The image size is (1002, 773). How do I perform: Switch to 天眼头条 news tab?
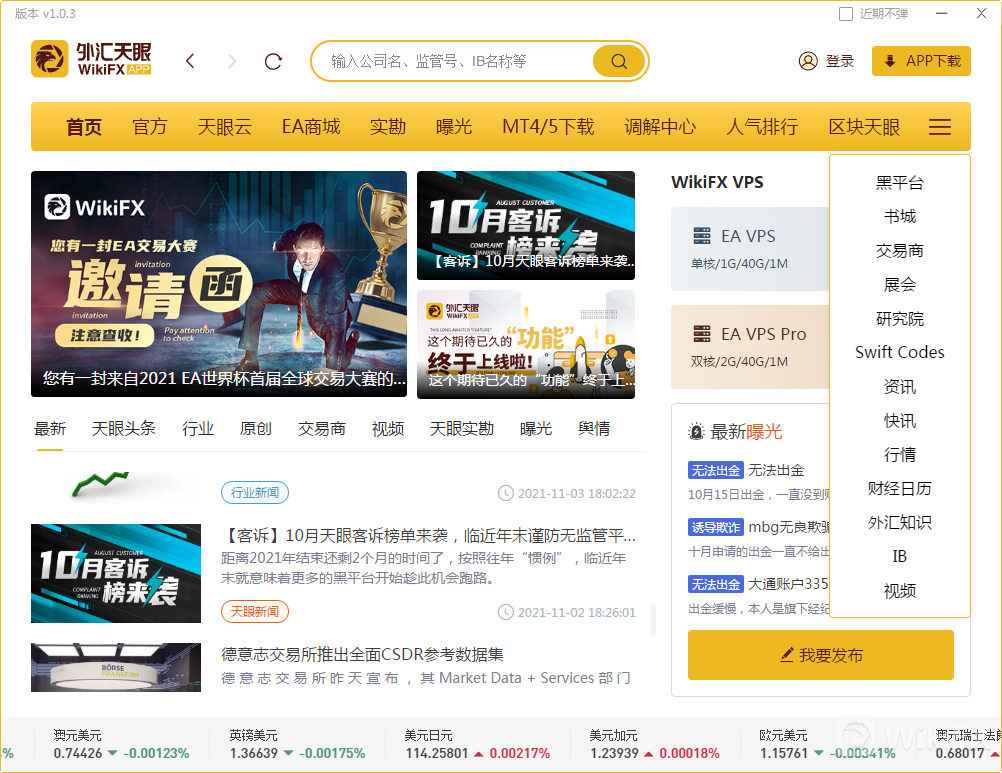click(x=124, y=428)
